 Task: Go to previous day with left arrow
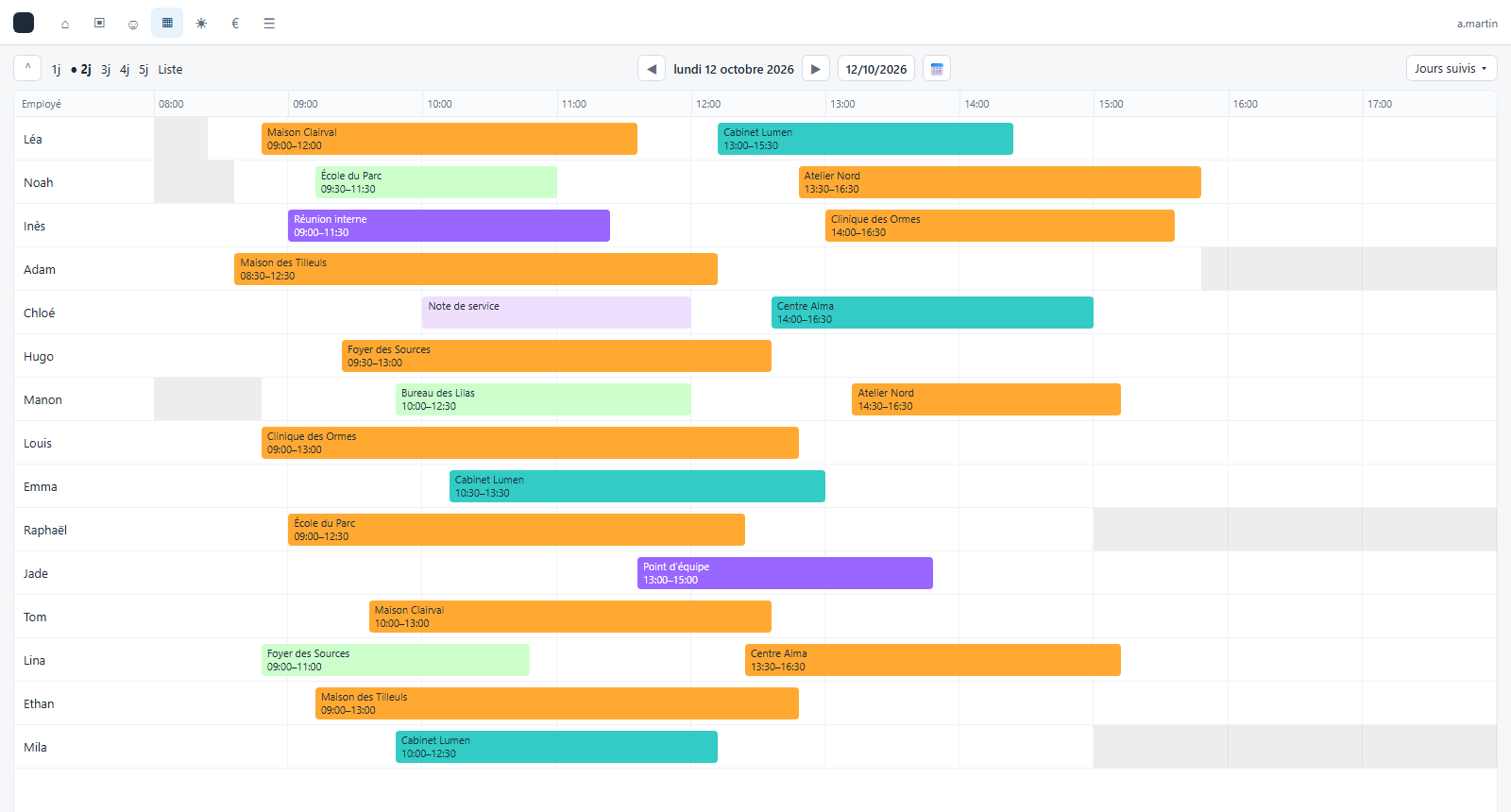(x=652, y=69)
